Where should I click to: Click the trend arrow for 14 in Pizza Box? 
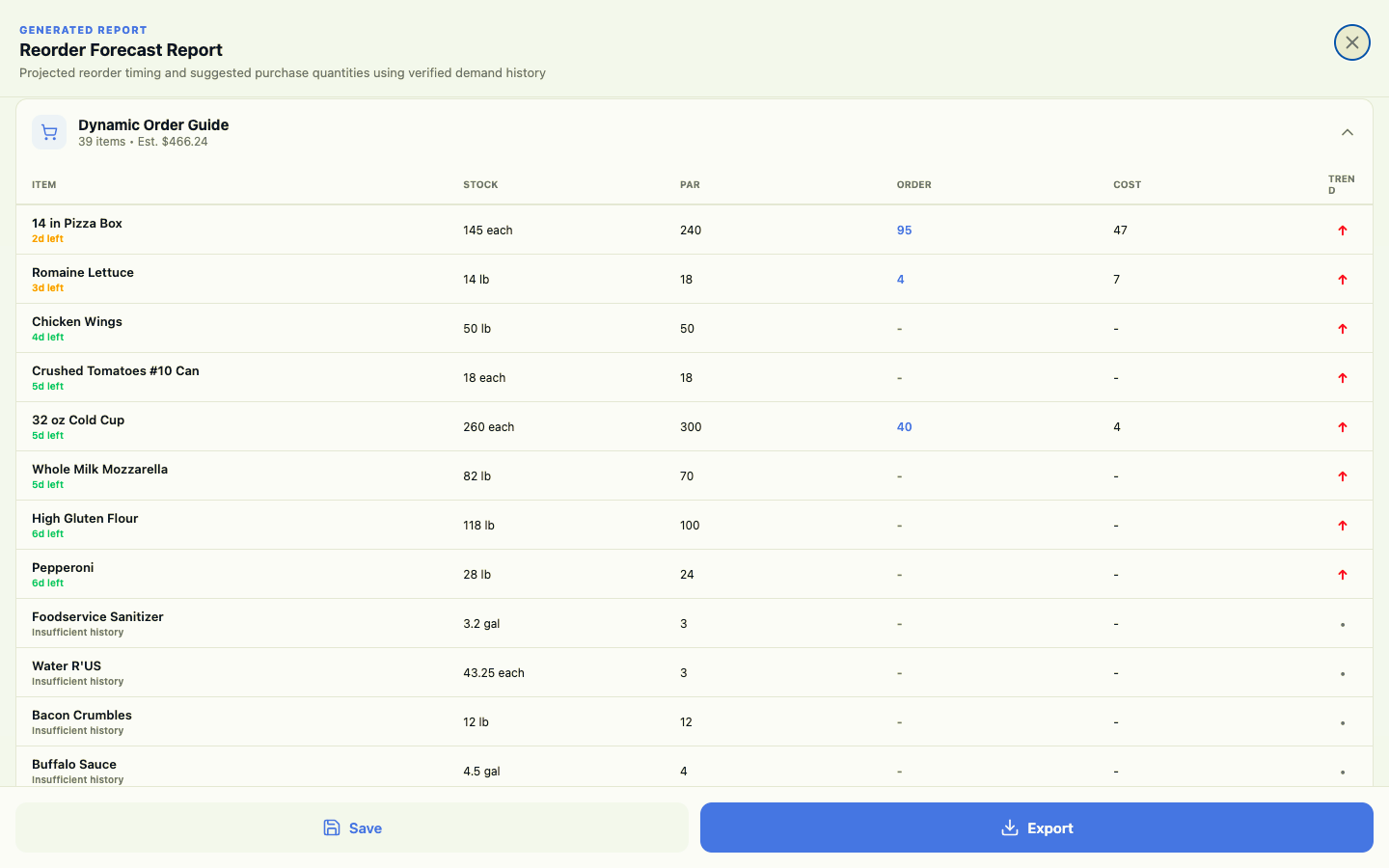(x=1342, y=231)
